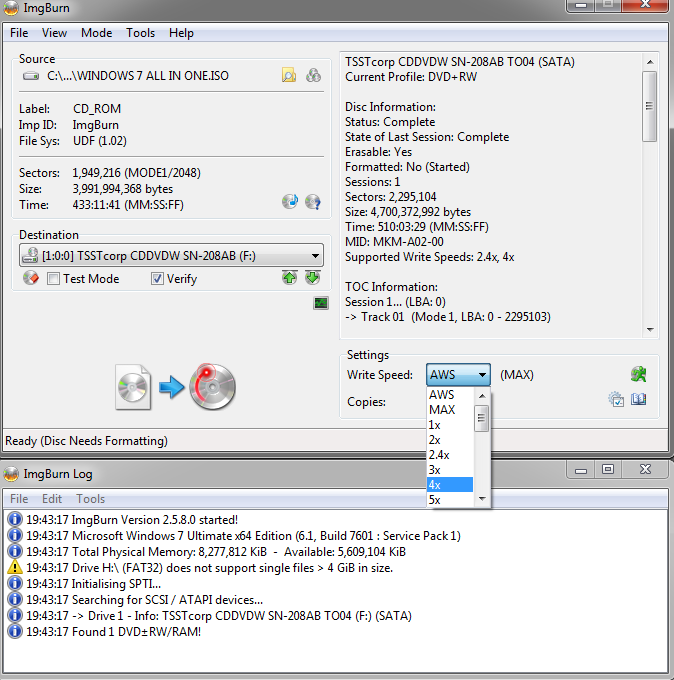Click the large Write image to disc button
674x680 pixels.
213,387
